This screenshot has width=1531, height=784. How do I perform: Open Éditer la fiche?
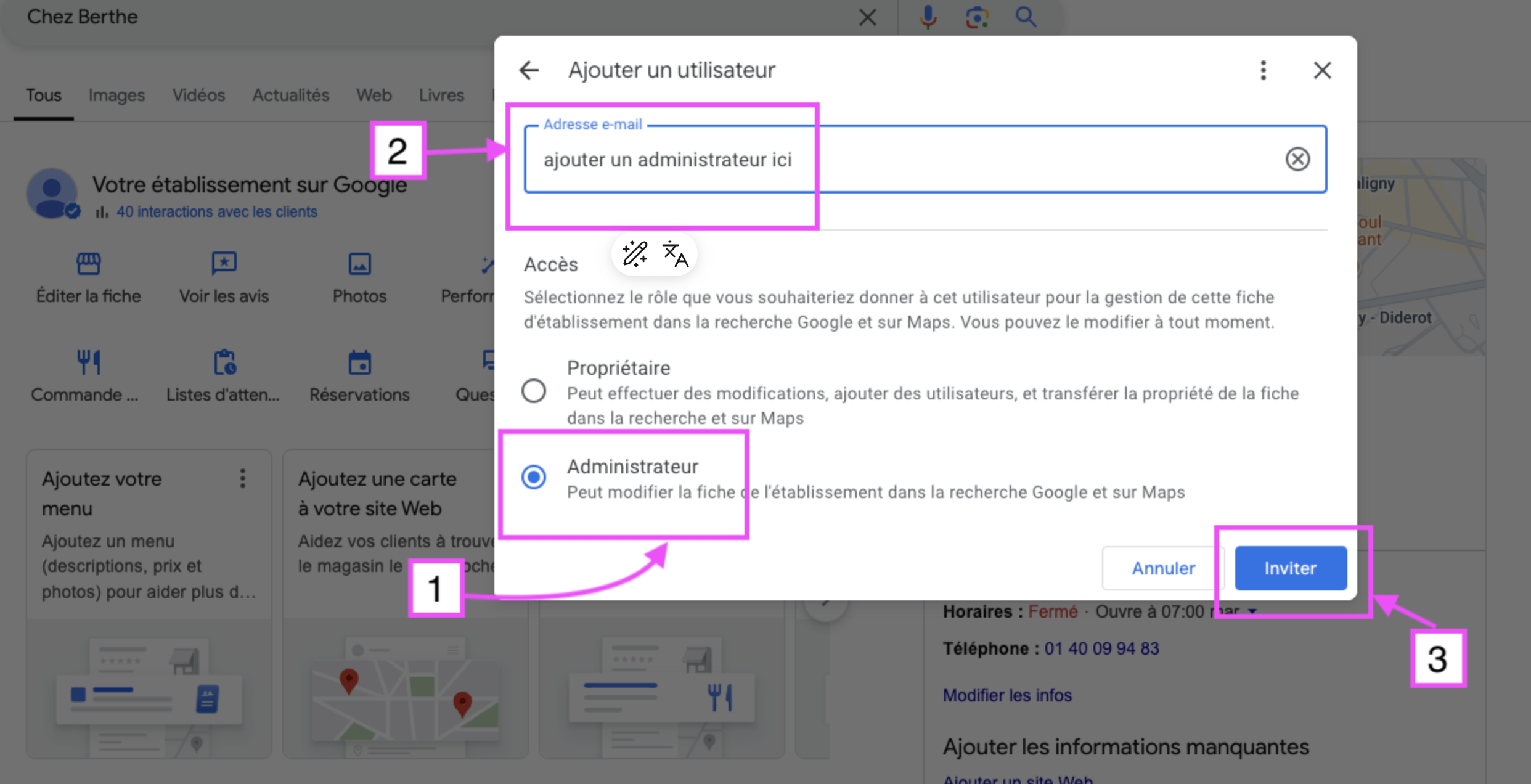(x=88, y=279)
